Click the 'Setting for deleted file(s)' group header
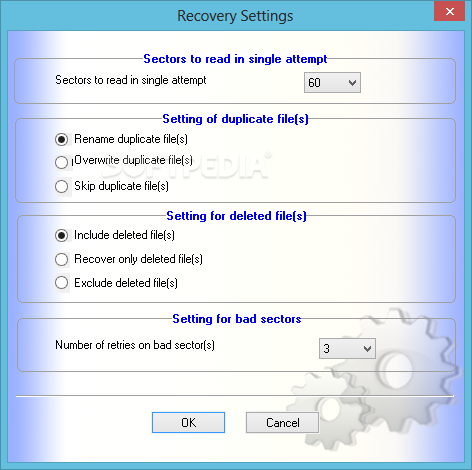 coord(236,216)
